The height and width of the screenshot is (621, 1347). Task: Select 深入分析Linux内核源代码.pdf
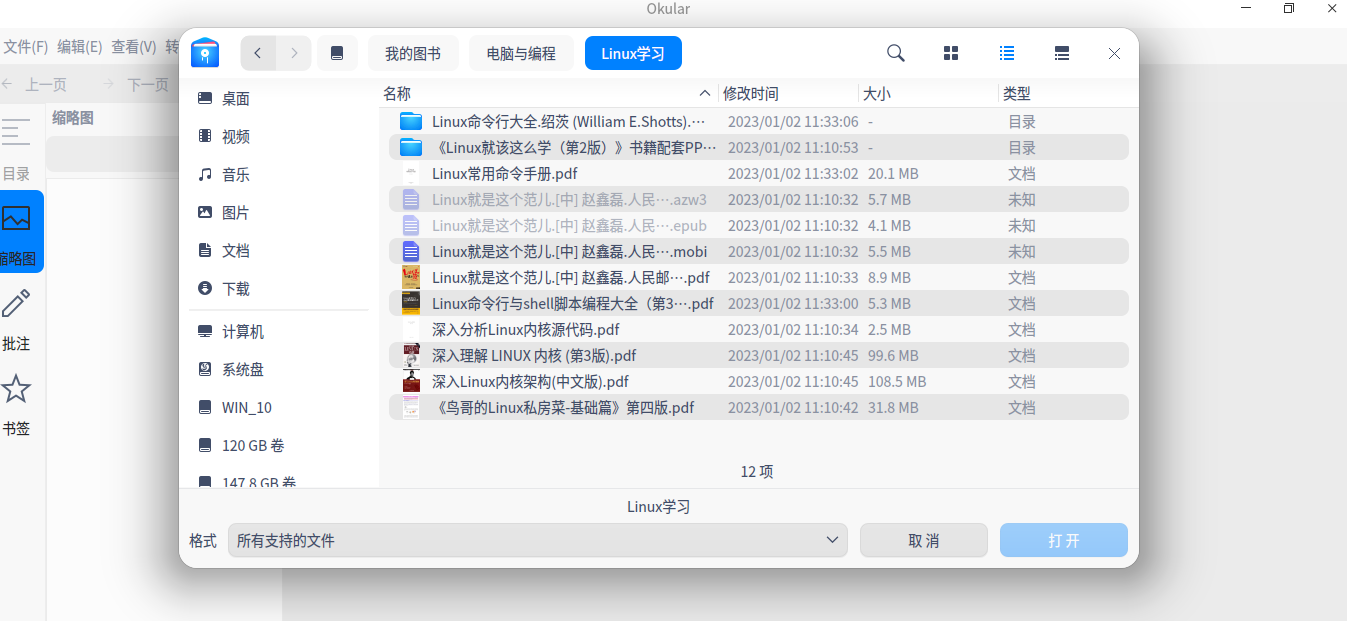tap(759, 330)
